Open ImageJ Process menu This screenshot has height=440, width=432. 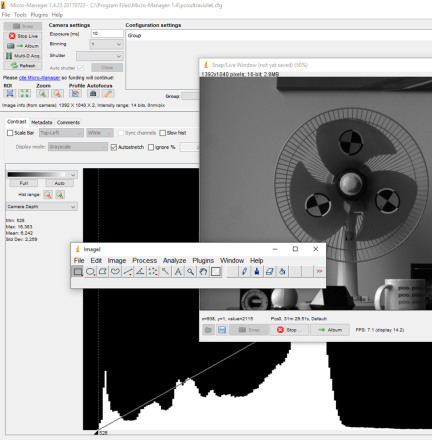click(144, 261)
